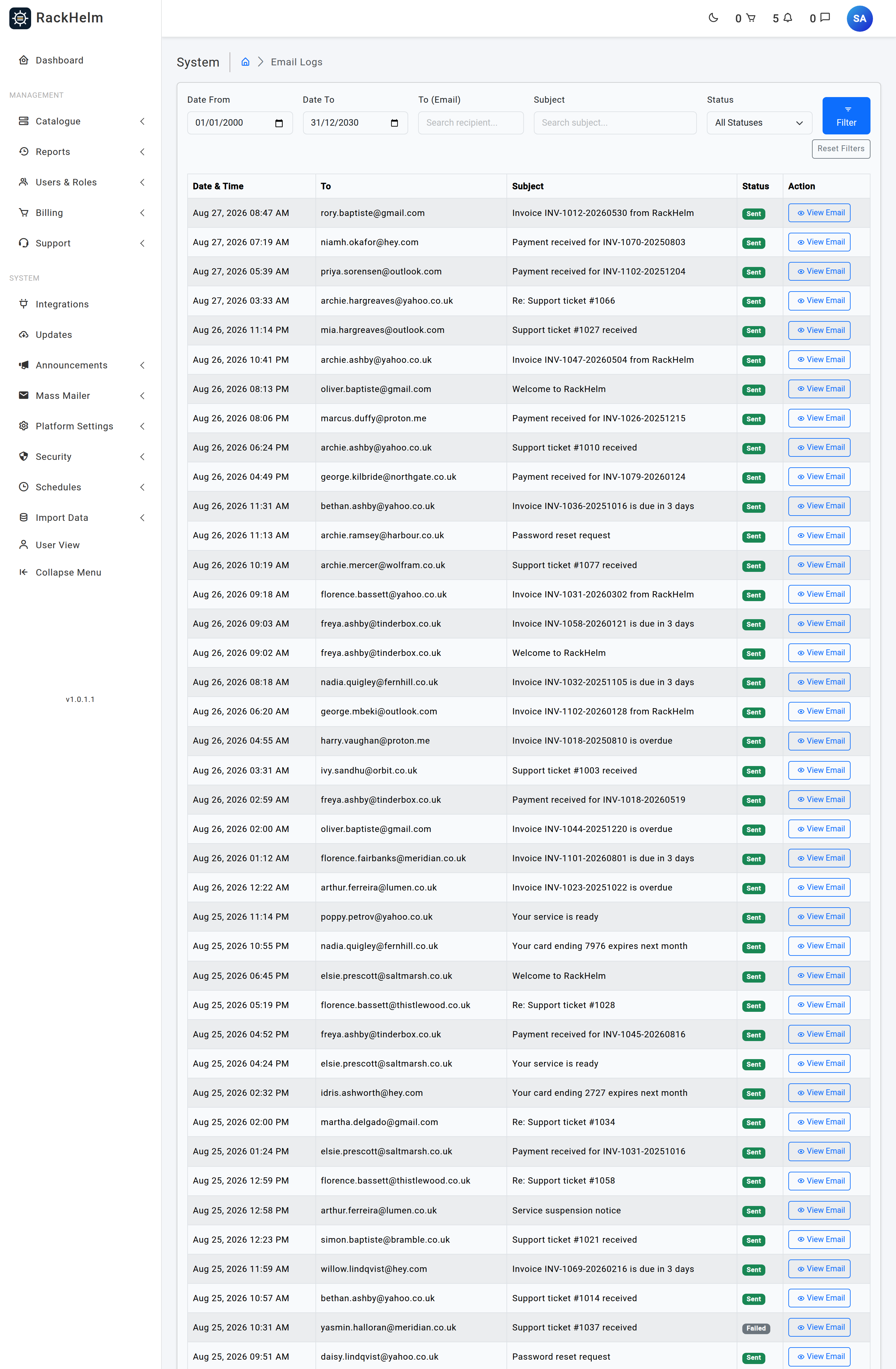Click timestamp 'Aug 26, 2026 11:14 PM'
The width and height of the screenshot is (896, 1369).
click(x=240, y=330)
